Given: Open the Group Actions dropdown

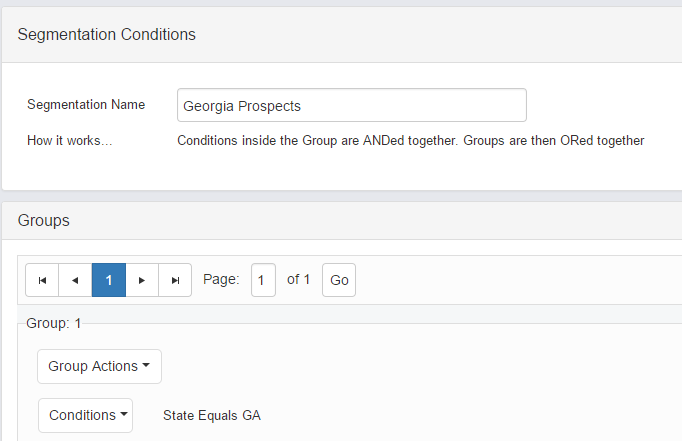Looking at the screenshot, I should click(99, 366).
